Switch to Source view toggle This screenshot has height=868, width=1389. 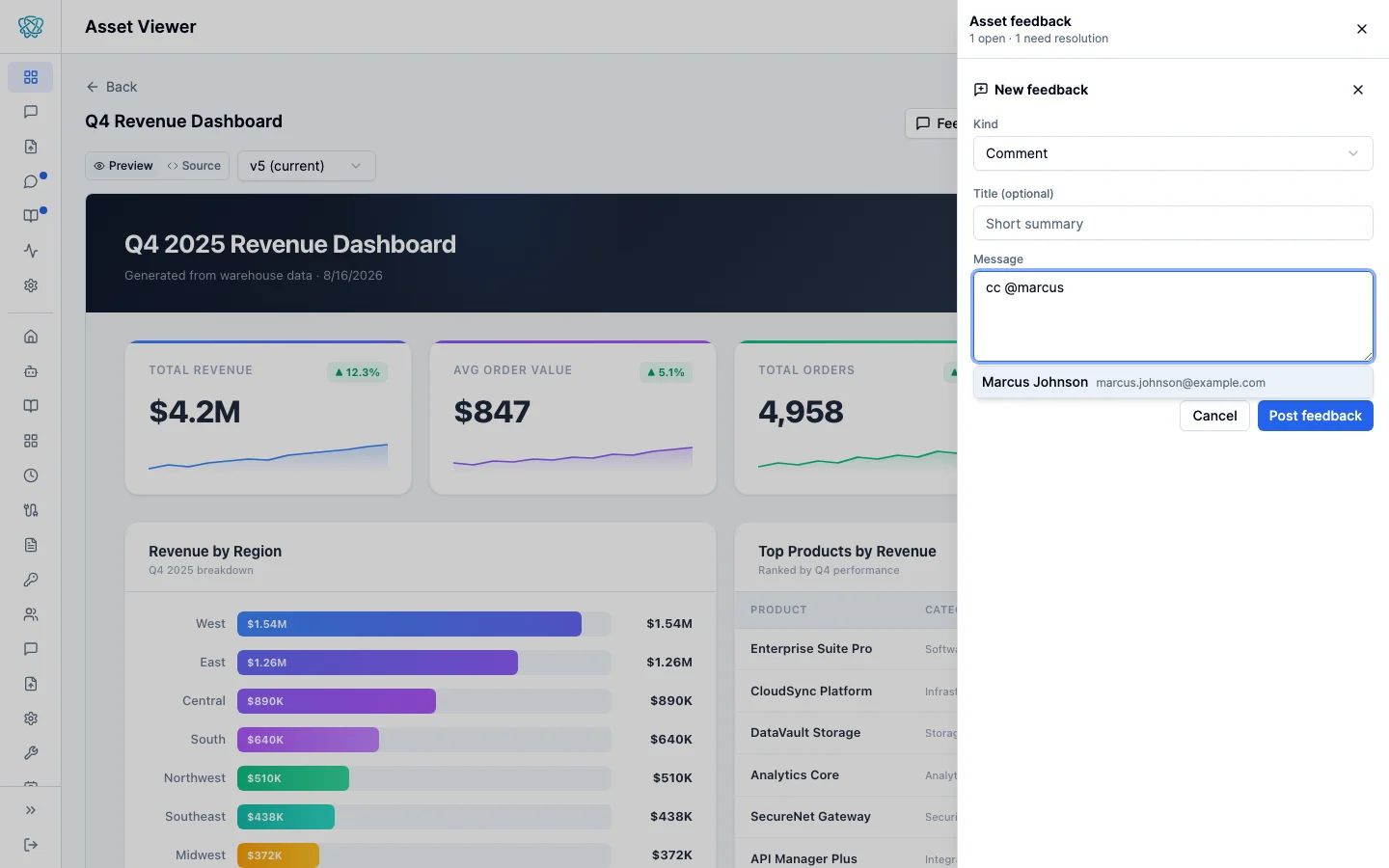click(x=194, y=166)
